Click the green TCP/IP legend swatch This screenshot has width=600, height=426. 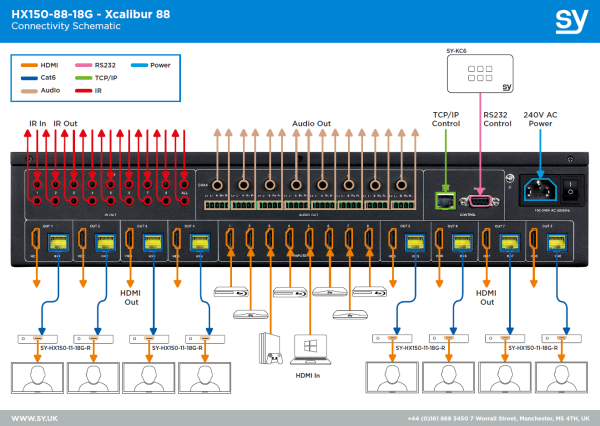click(83, 78)
